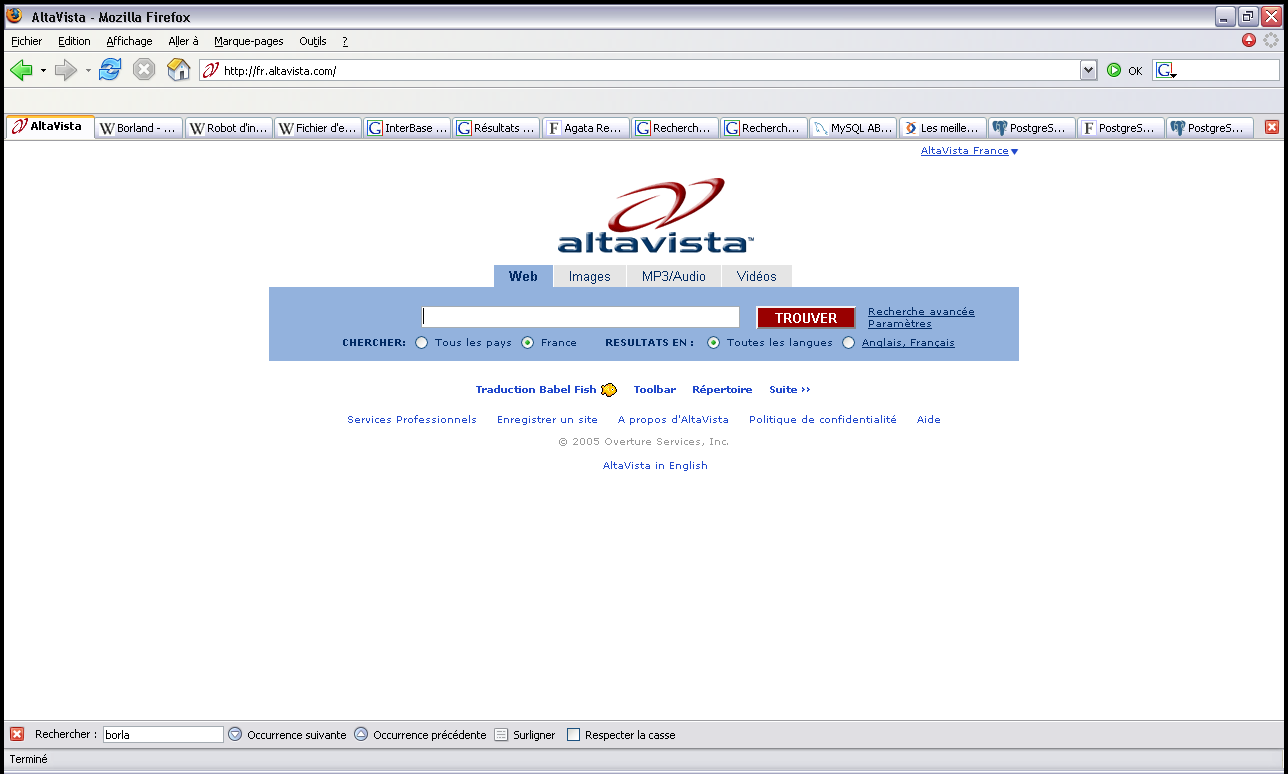Click Occurrence suivante find-next icon
This screenshot has width=1288, height=774.
click(x=235, y=735)
